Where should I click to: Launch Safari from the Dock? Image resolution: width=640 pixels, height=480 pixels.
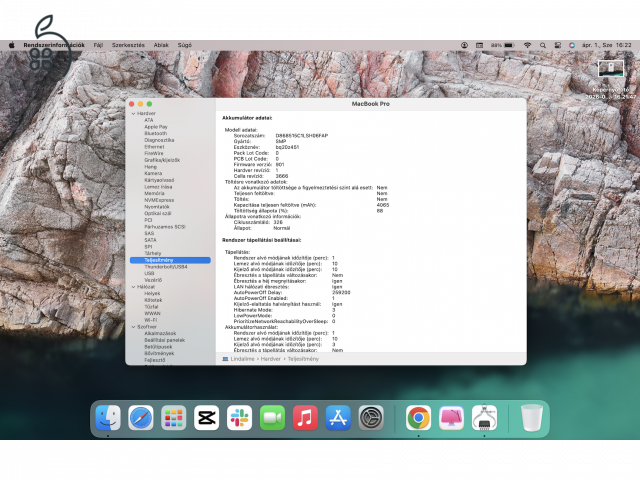[x=141, y=418]
